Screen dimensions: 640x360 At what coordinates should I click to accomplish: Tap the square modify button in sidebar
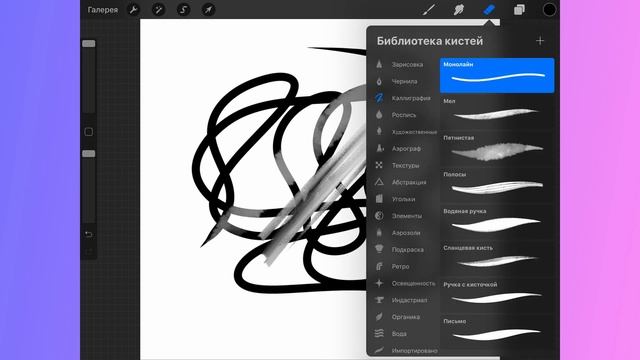coord(89,132)
